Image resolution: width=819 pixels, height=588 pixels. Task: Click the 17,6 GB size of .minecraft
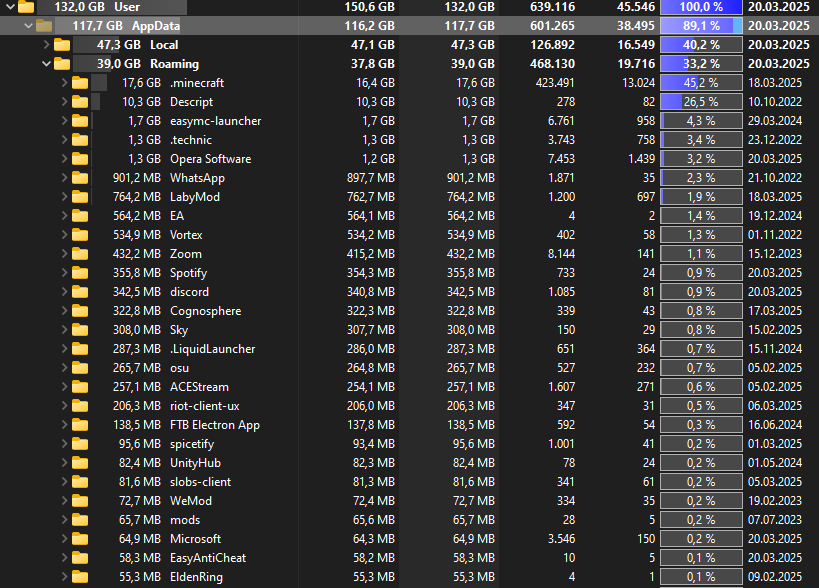142,83
